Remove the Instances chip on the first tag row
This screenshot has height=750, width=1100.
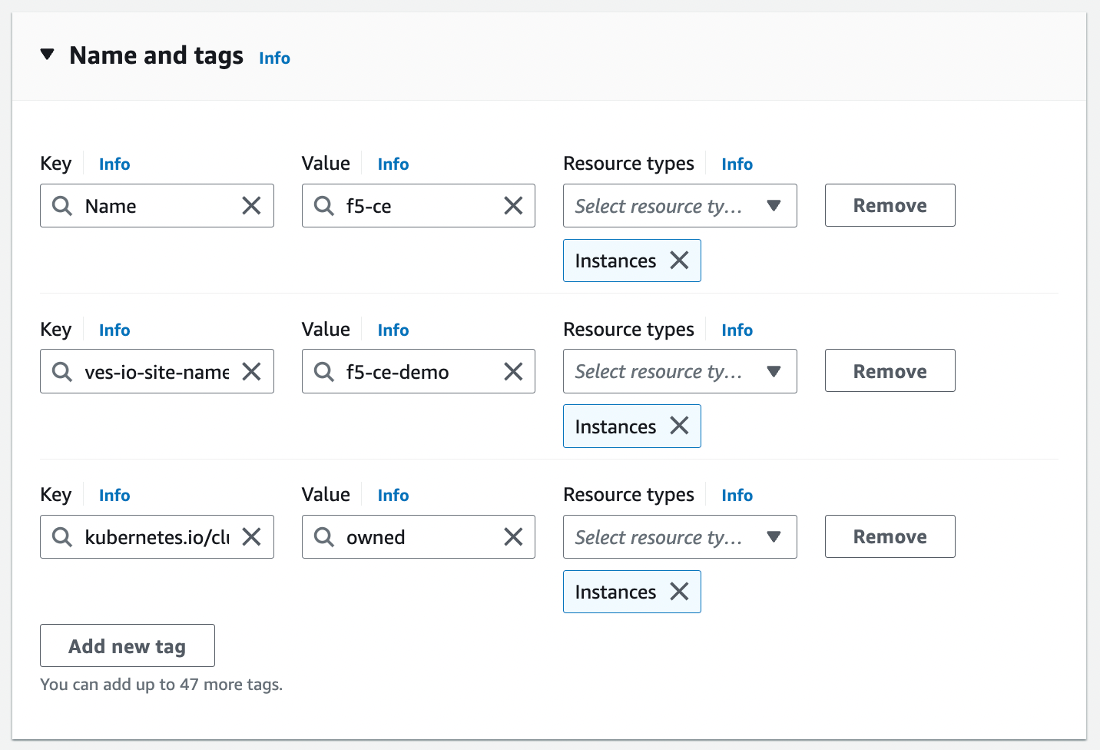pyautogui.click(x=679, y=260)
